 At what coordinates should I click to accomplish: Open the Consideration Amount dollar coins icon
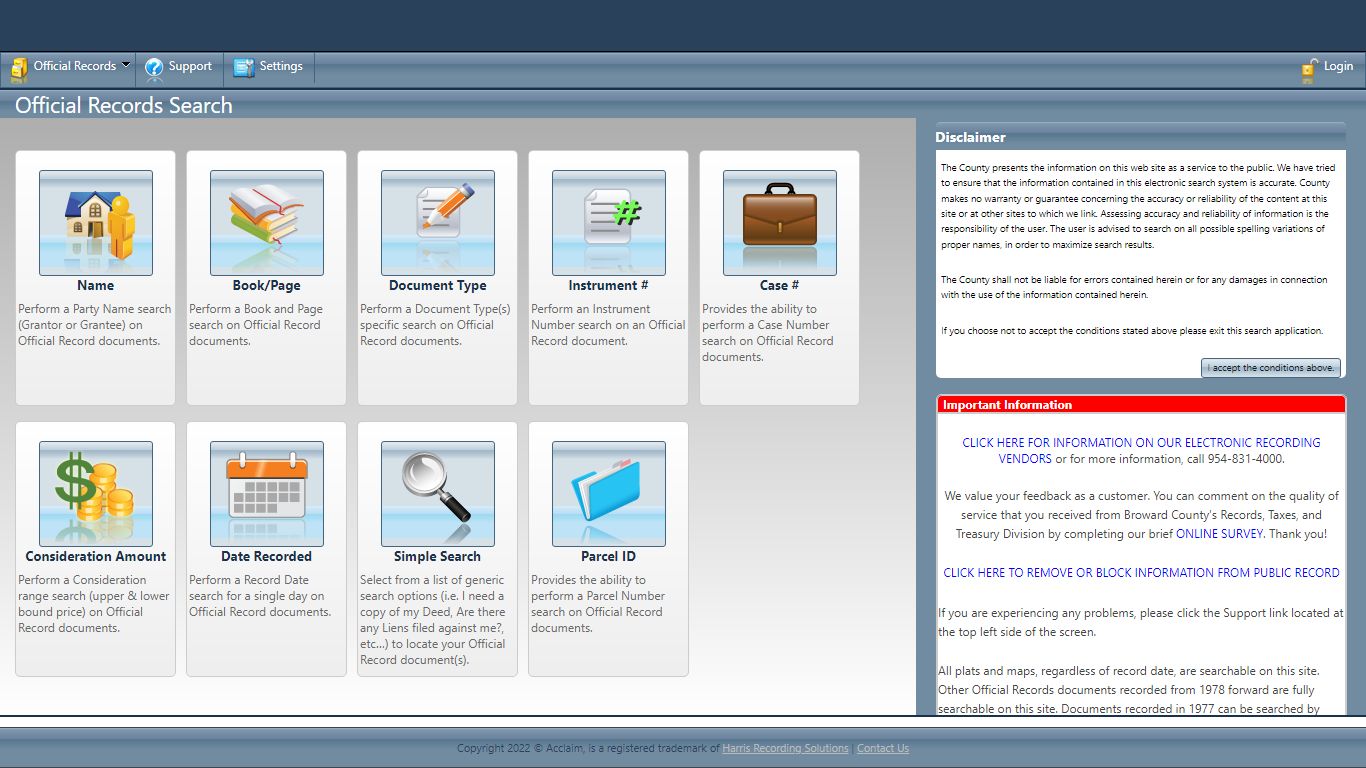pyautogui.click(x=96, y=494)
